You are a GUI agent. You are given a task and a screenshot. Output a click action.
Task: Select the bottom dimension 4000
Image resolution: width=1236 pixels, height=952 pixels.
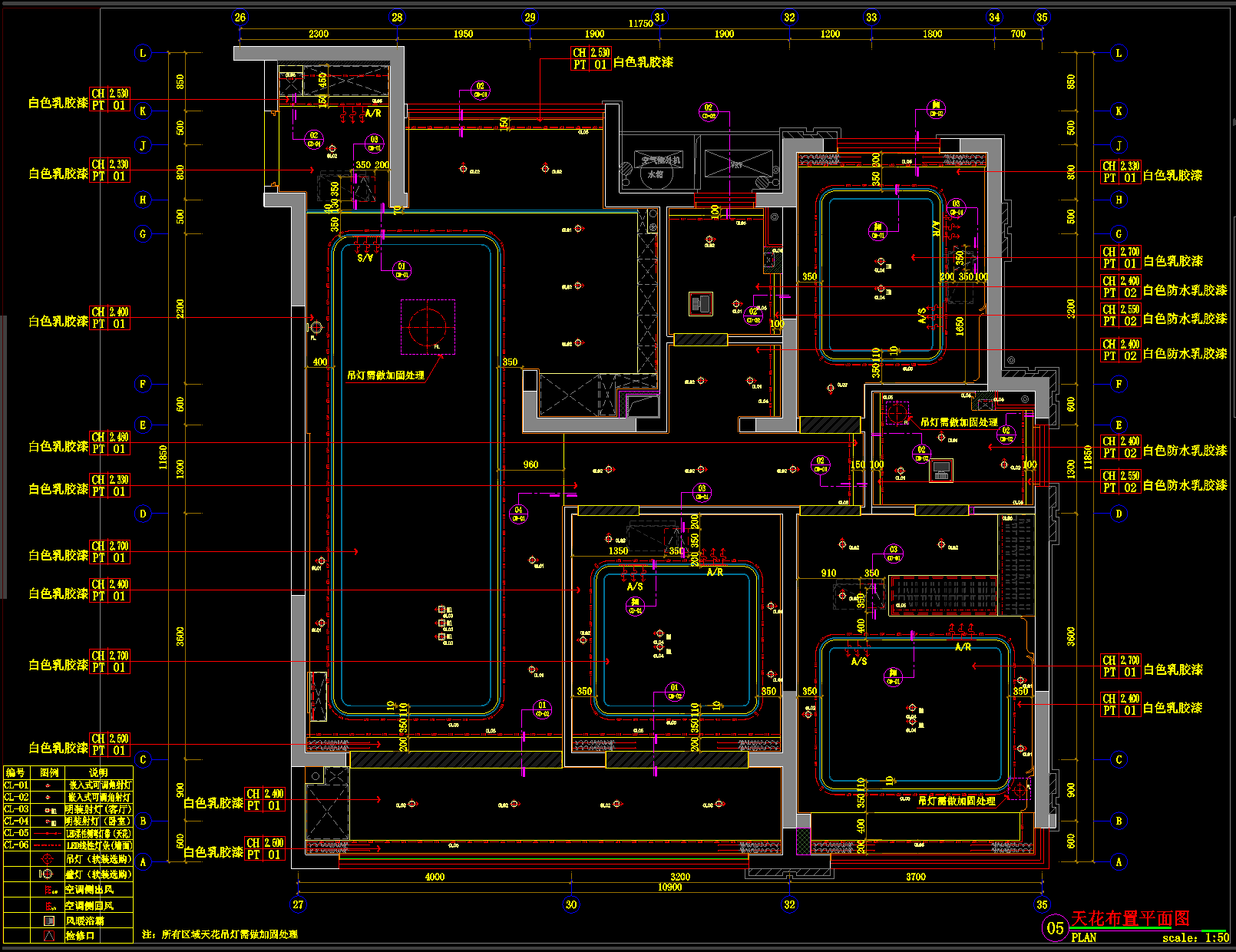(x=435, y=877)
